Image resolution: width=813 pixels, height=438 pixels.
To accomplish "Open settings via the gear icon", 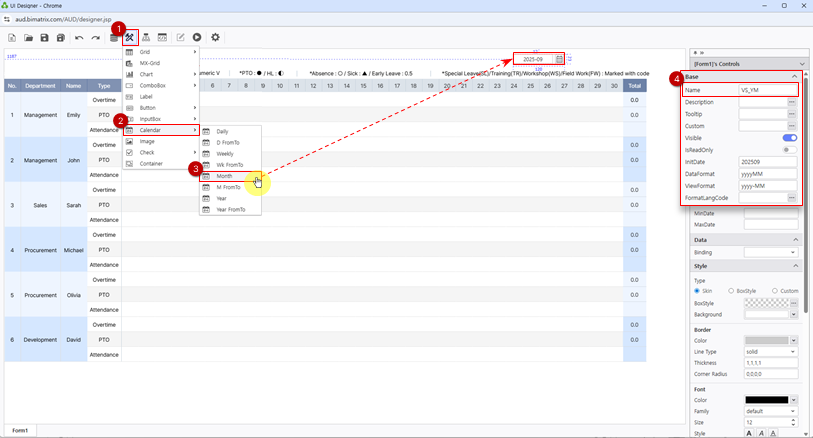I will [x=215, y=37].
